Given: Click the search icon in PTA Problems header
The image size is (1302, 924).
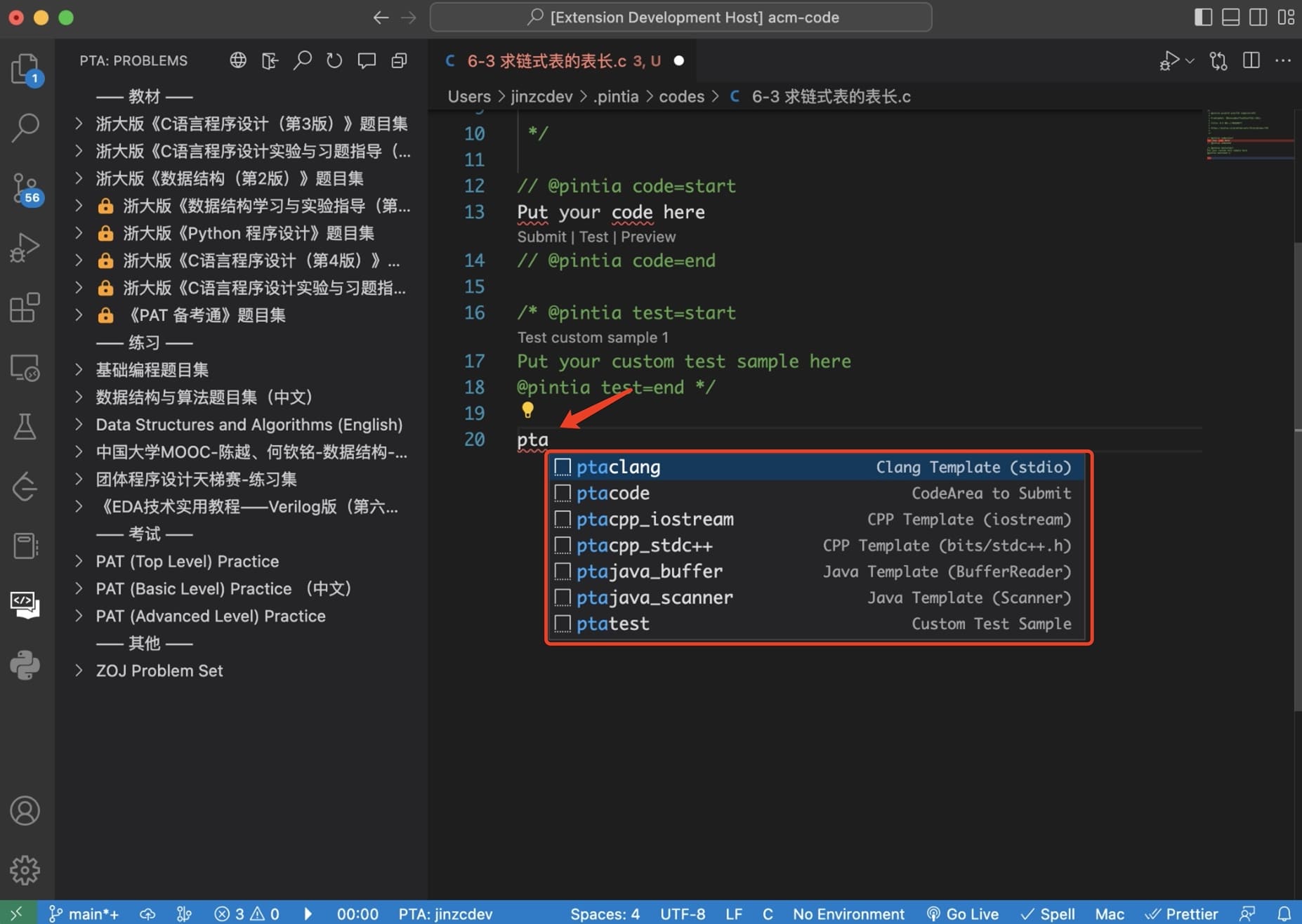Looking at the screenshot, I should click(303, 60).
